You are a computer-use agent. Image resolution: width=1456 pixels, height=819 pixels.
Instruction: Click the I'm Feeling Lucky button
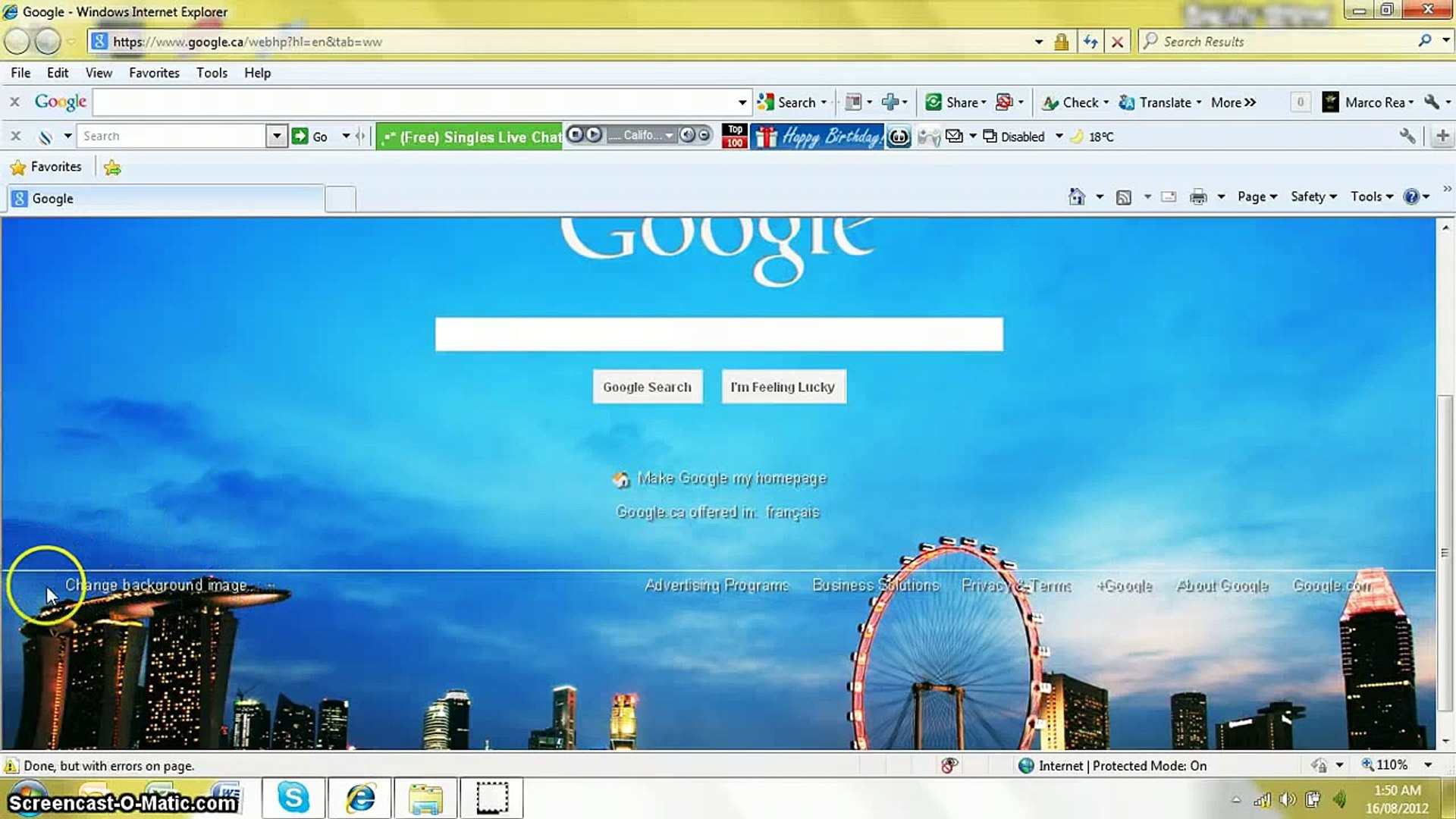point(783,387)
